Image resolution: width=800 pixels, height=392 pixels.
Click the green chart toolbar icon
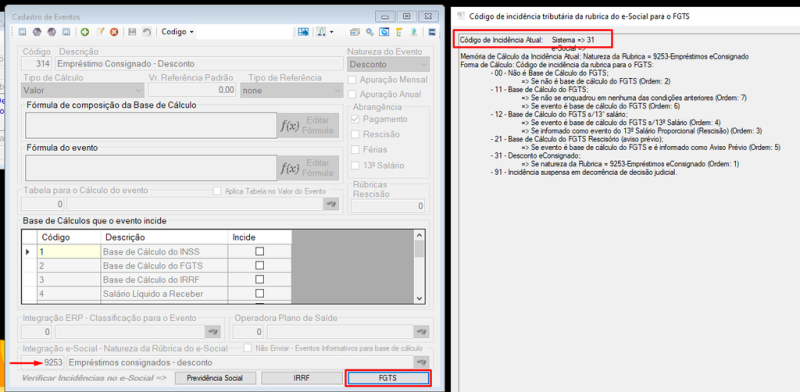pyautogui.click(x=322, y=32)
